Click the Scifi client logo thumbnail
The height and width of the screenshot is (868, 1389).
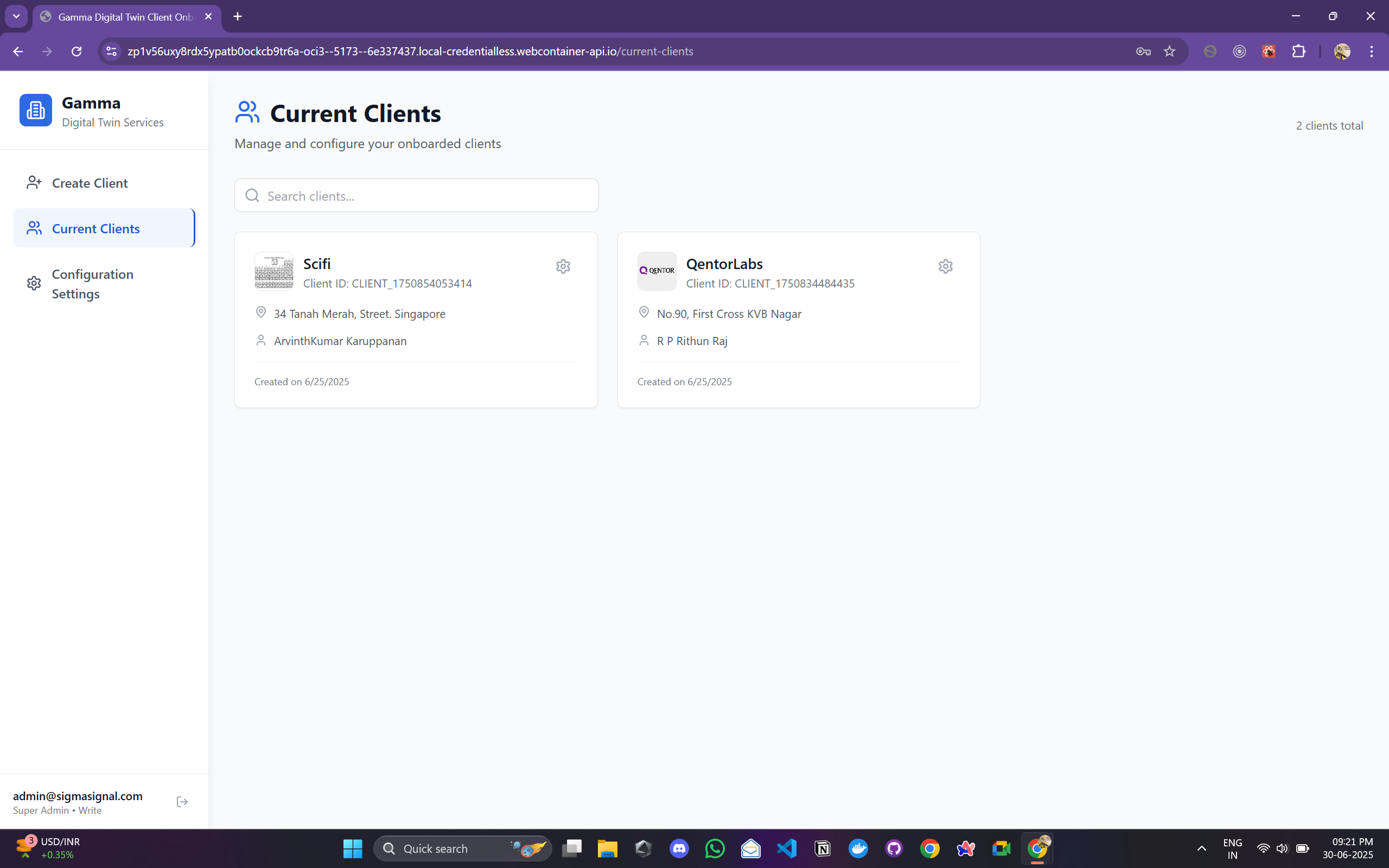pyautogui.click(x=274, y=271)
